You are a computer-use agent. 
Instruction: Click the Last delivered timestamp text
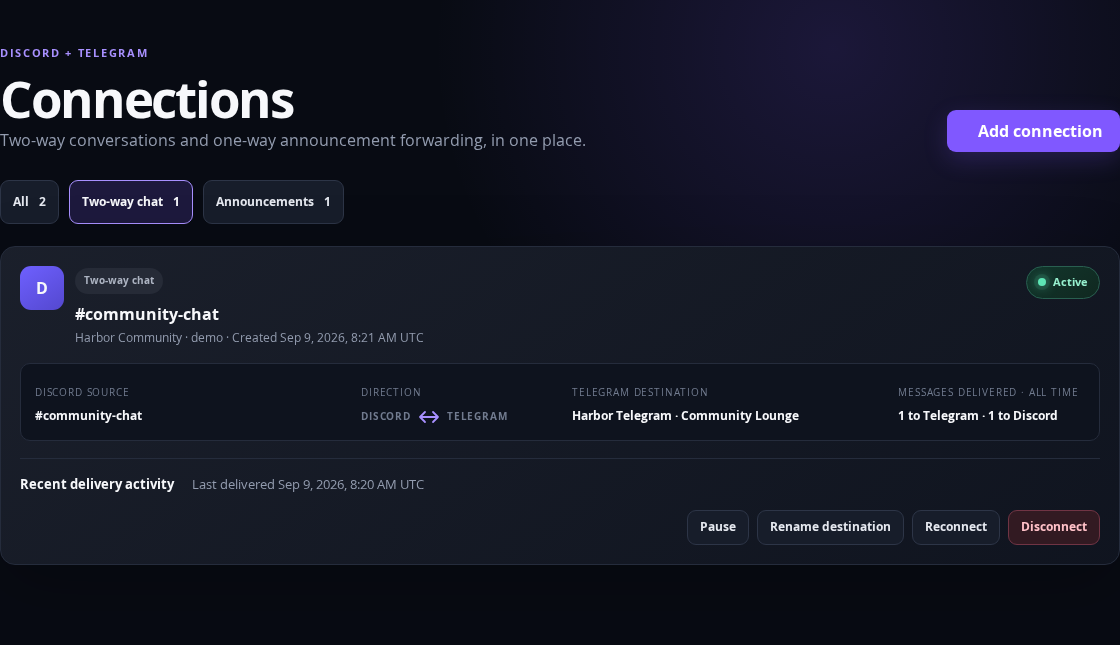(308, 484)
